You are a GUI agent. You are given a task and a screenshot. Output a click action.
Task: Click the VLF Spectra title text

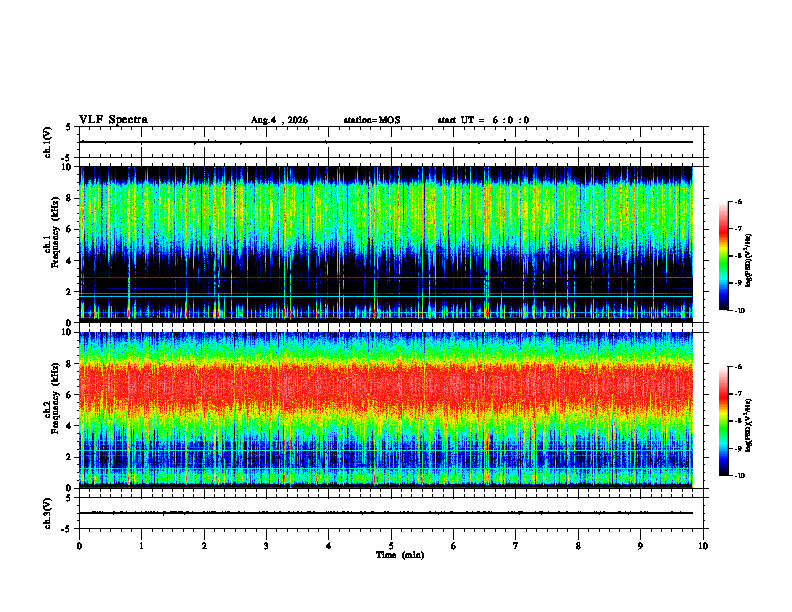113,120
